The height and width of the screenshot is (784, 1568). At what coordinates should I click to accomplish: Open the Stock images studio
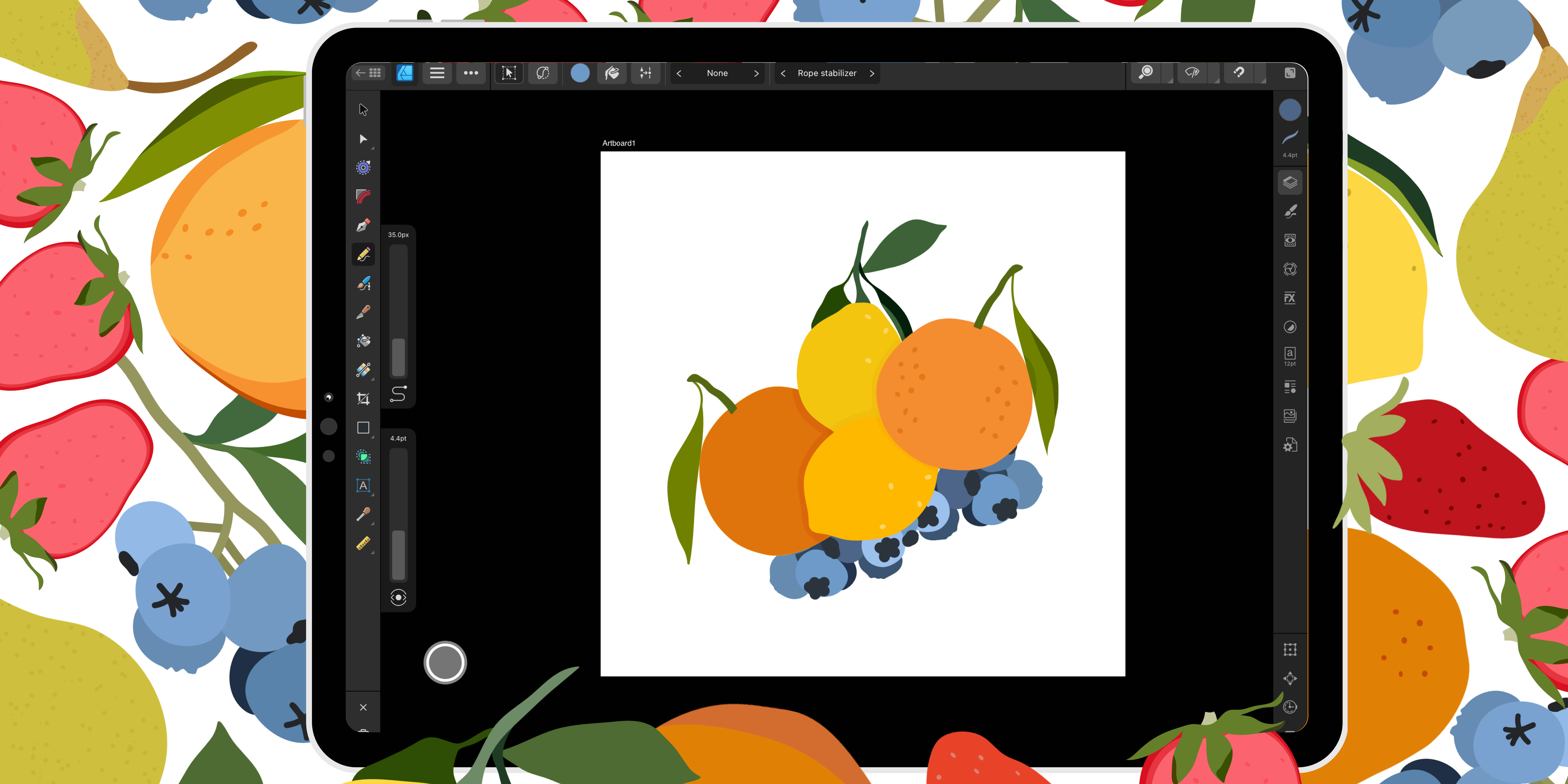pyautogui.click(x=1290, y=416)
